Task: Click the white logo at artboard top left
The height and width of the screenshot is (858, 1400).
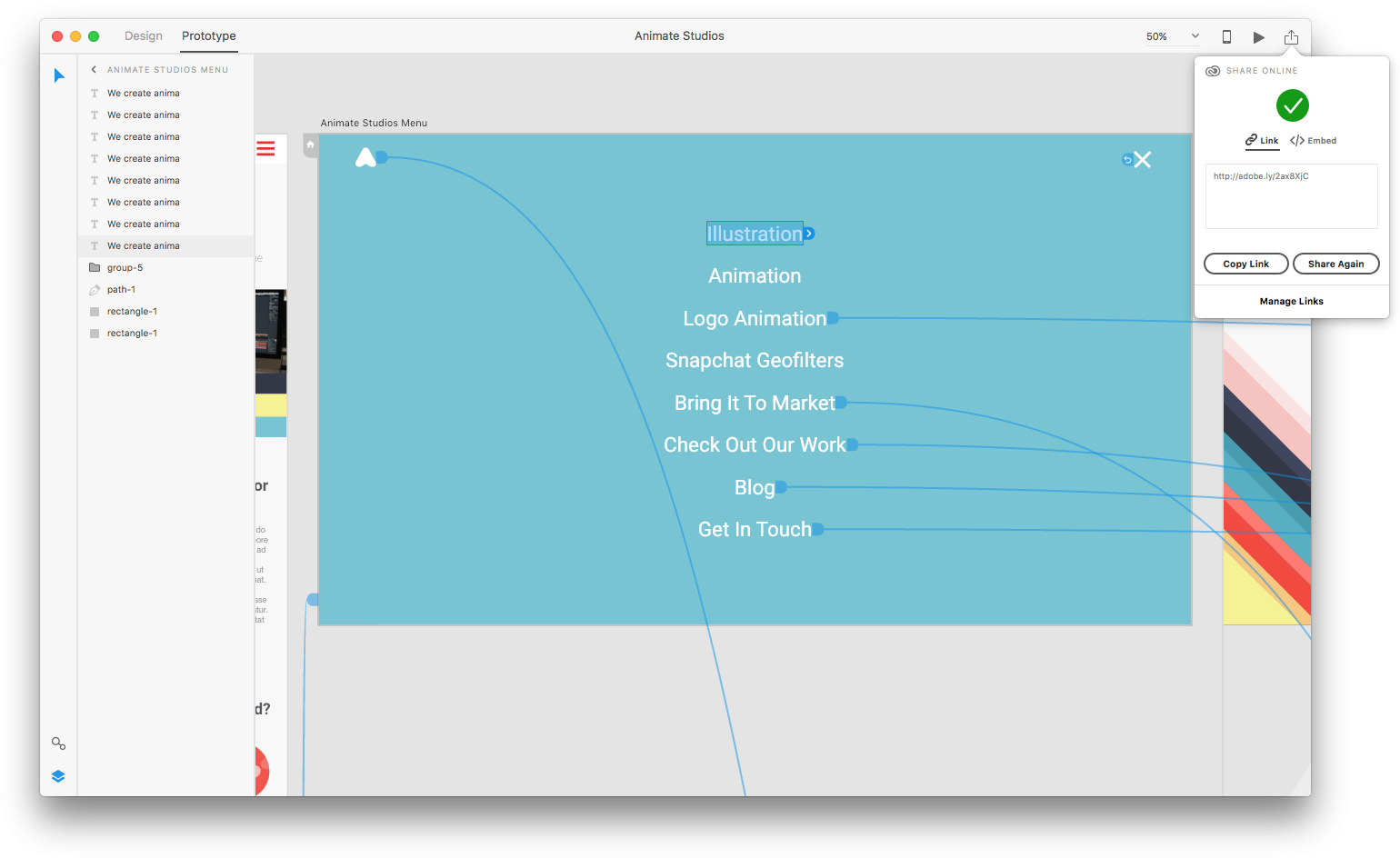Action: click(365, 158)
